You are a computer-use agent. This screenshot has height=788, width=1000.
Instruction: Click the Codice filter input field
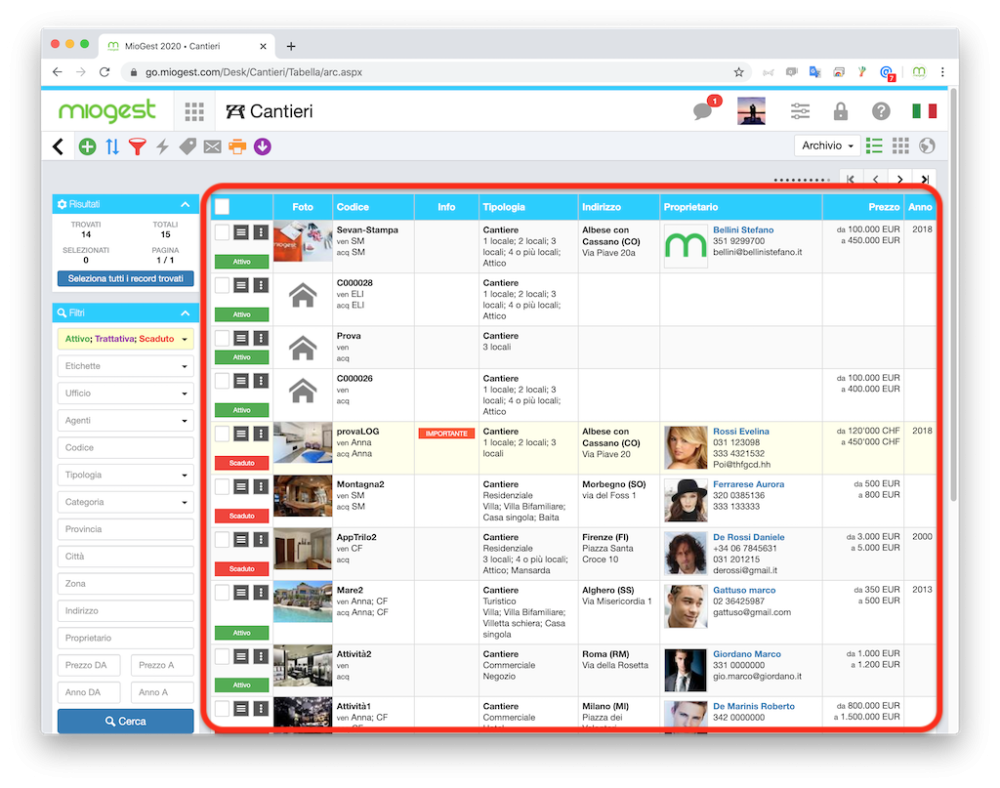pos(126,448)
